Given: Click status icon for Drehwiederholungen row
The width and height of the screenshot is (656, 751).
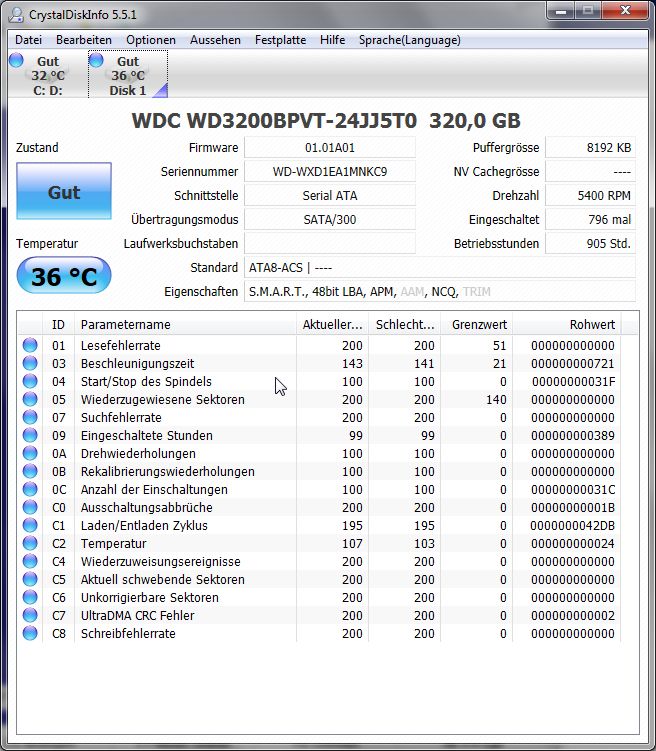Looking at the screenshot, I should pos(30,453).
